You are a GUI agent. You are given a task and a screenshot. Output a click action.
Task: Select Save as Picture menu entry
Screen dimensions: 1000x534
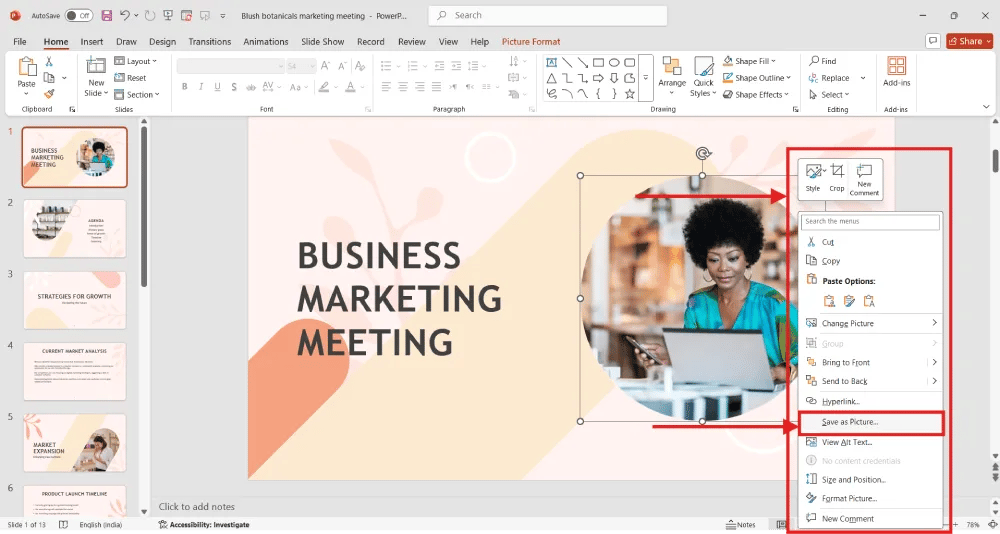849,422
